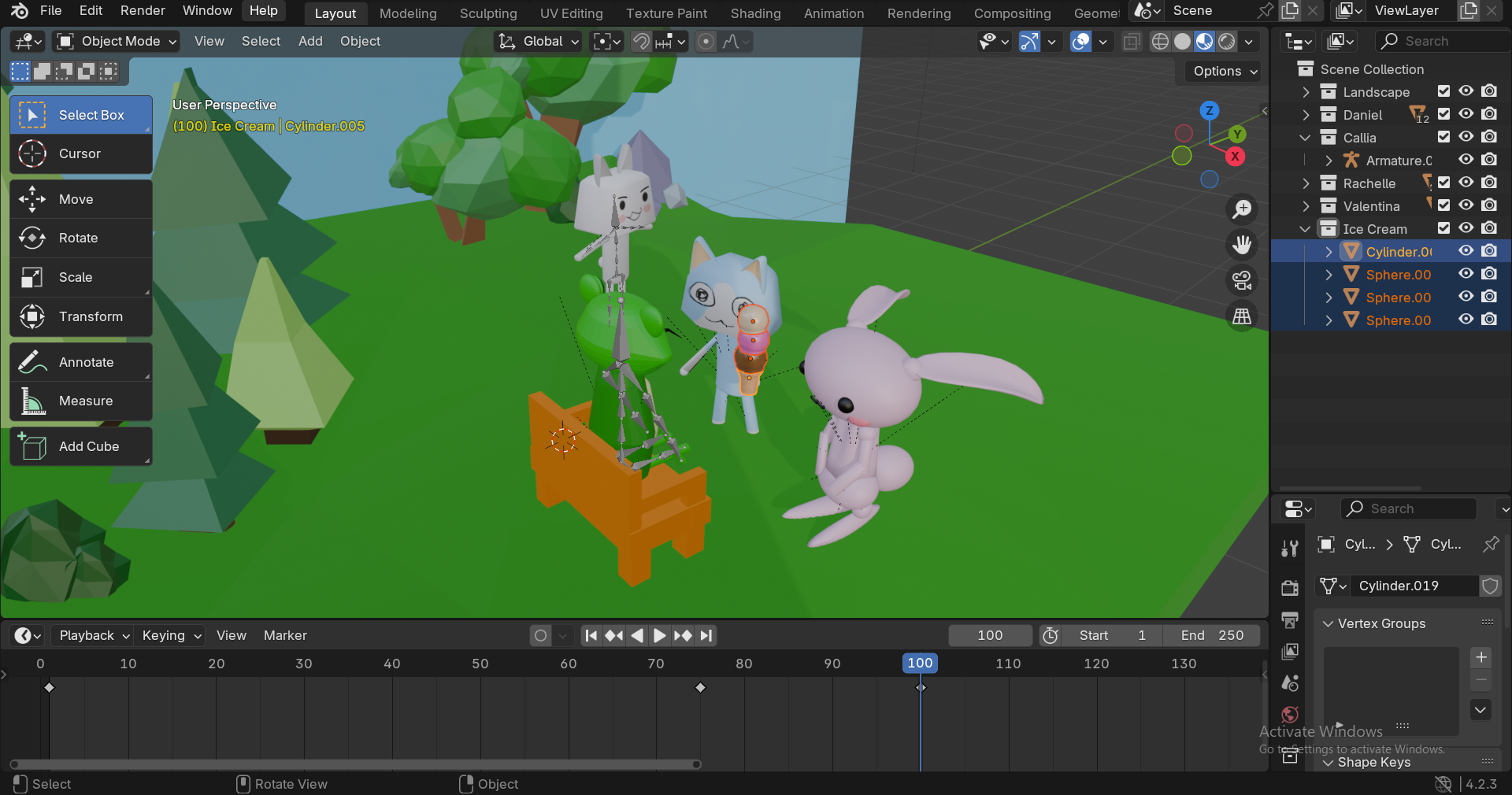Uncheck the Rachelle collection checkbox

tap(1443, 183)
